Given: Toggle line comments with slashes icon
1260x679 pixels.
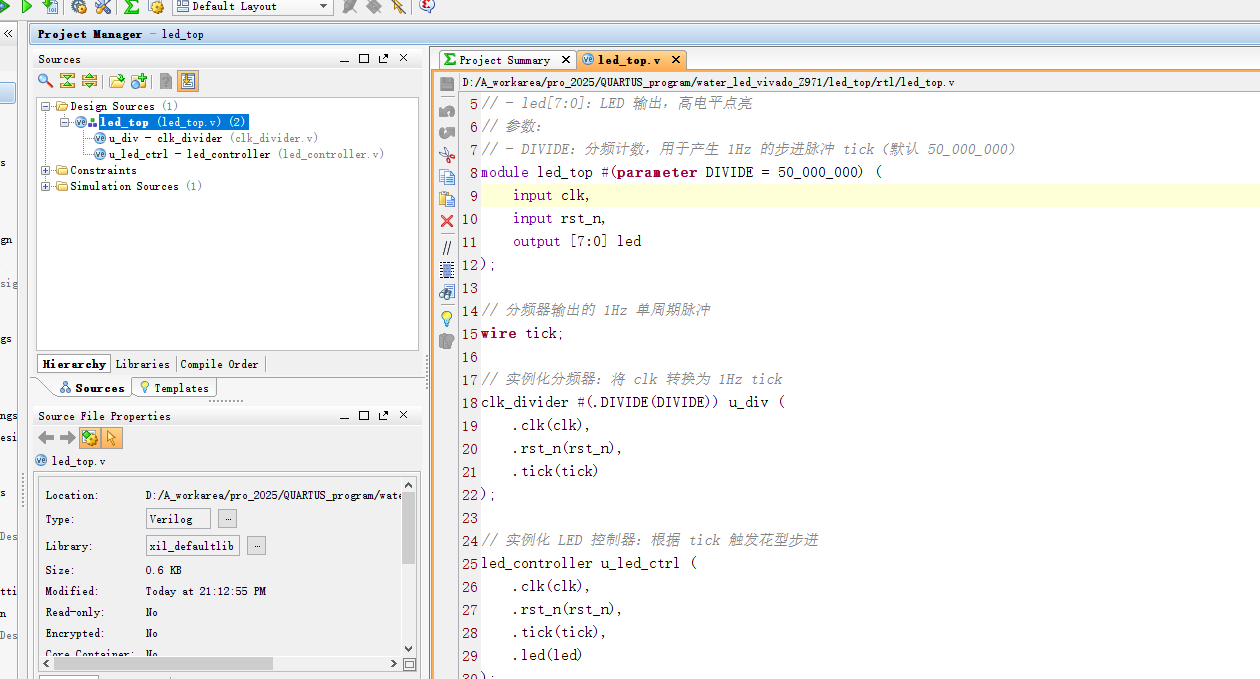Looking at the screenshot, I should click(x=447, y=246).
